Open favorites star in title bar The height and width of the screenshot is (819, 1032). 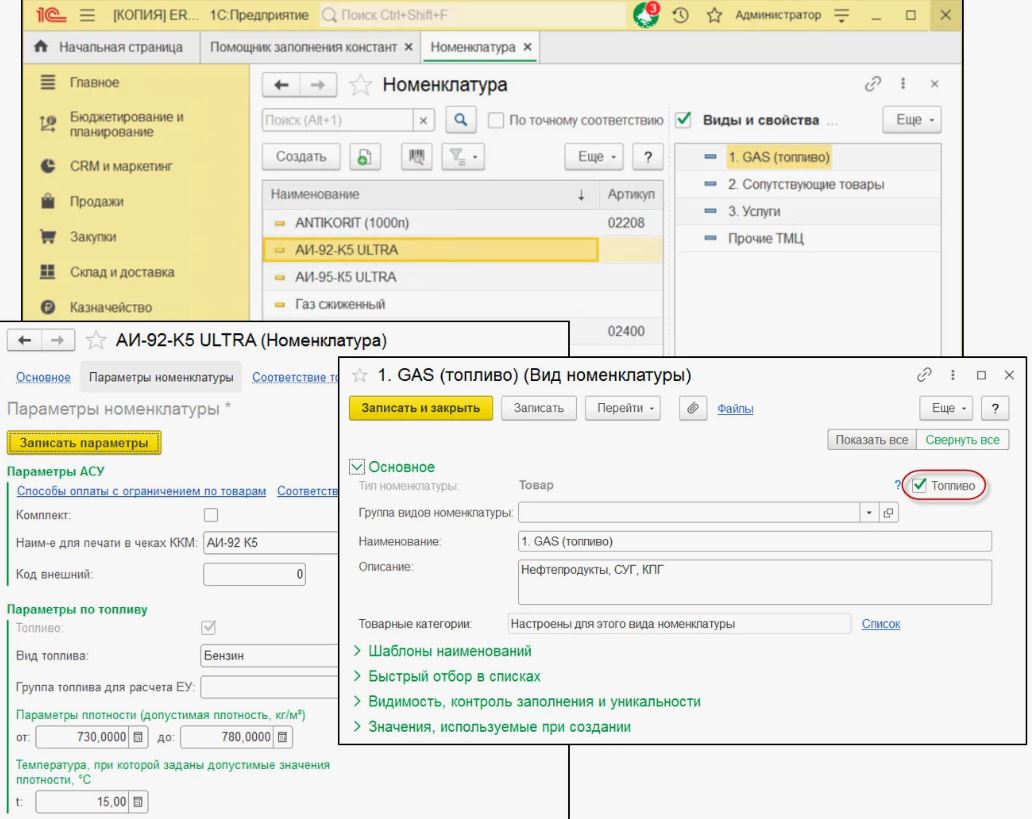(714, 15)
